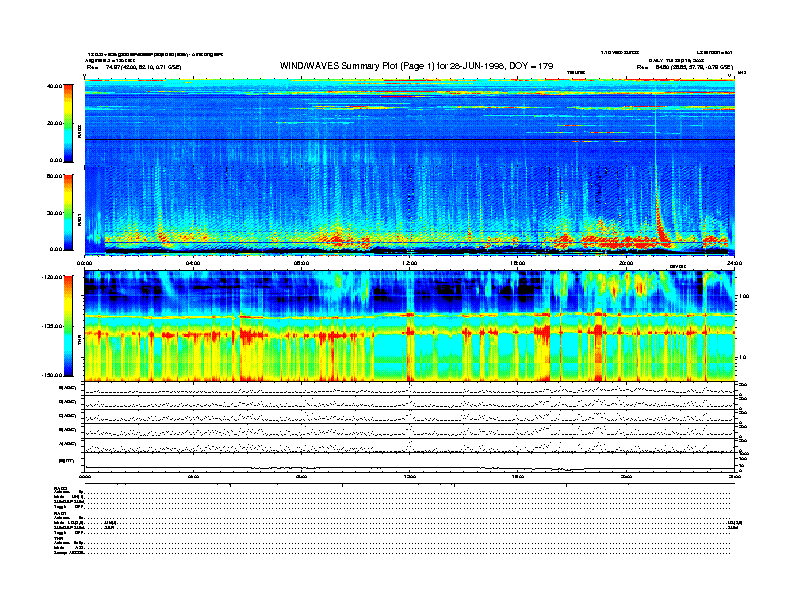Click the 16:00 time label below RAD1 spectrogram
The height and width of the screenshot is (612, 792).
(x=518, y=263)
